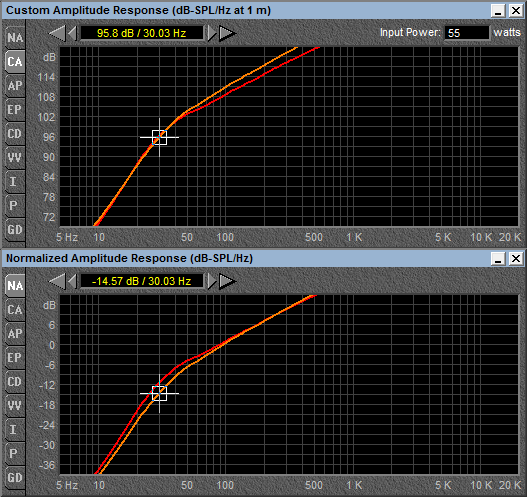
Task: Step cursor left with the small arrow in the top panel
Action: point(72,33)
